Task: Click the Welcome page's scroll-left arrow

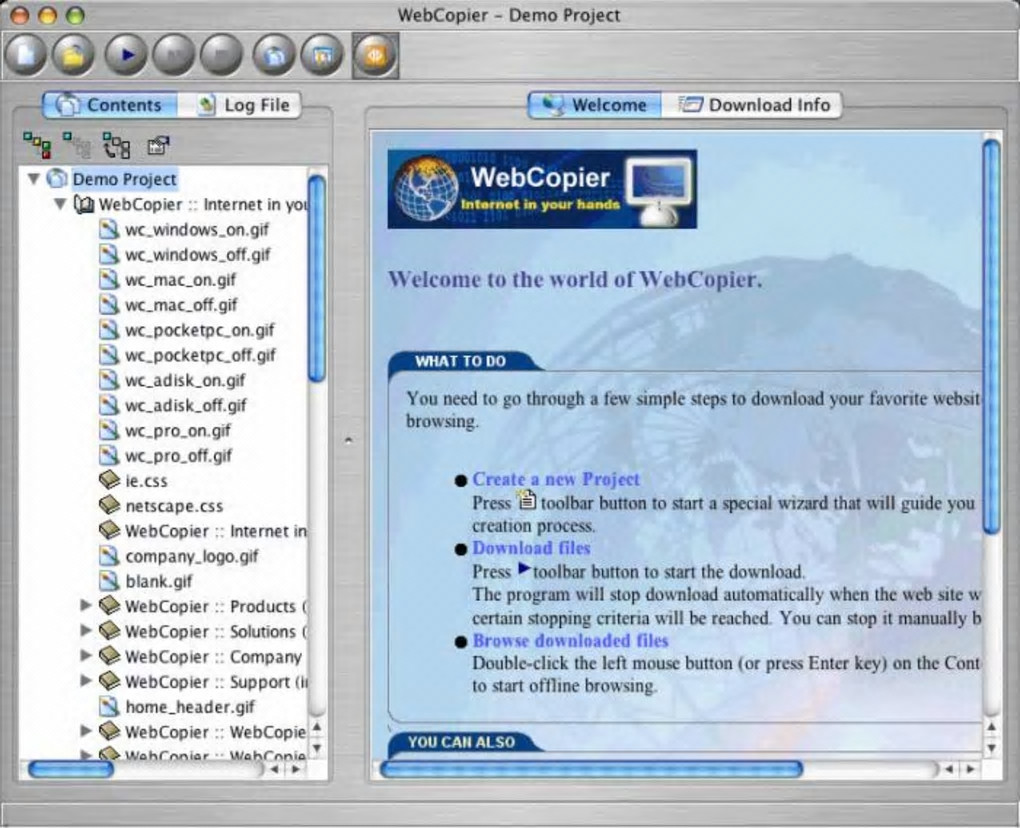Action: point(949,769)
